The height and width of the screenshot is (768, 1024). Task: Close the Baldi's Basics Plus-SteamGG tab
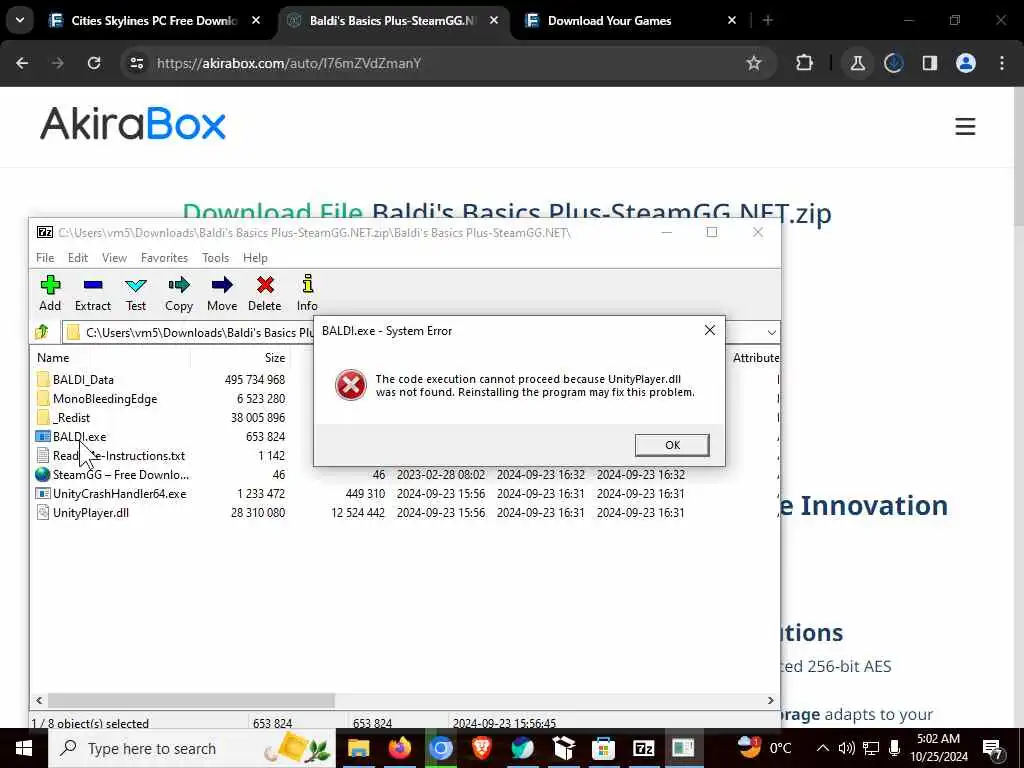click(x=494, y=21)
